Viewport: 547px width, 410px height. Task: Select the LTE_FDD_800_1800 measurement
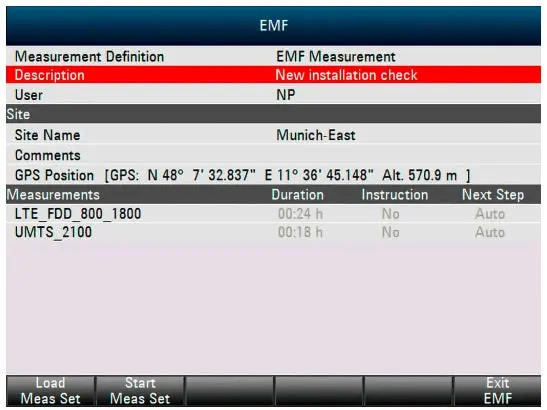click(x=78, y=214)
